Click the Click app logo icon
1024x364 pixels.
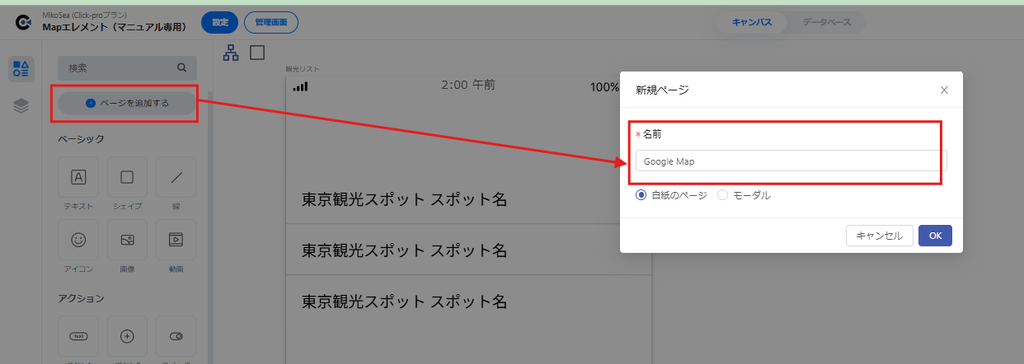24,23
